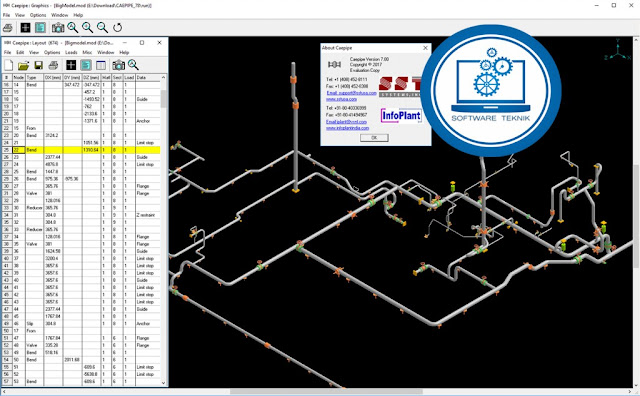
Task: Click Zoom All magnifier in Layout toolbar
Action: [133, 65]
